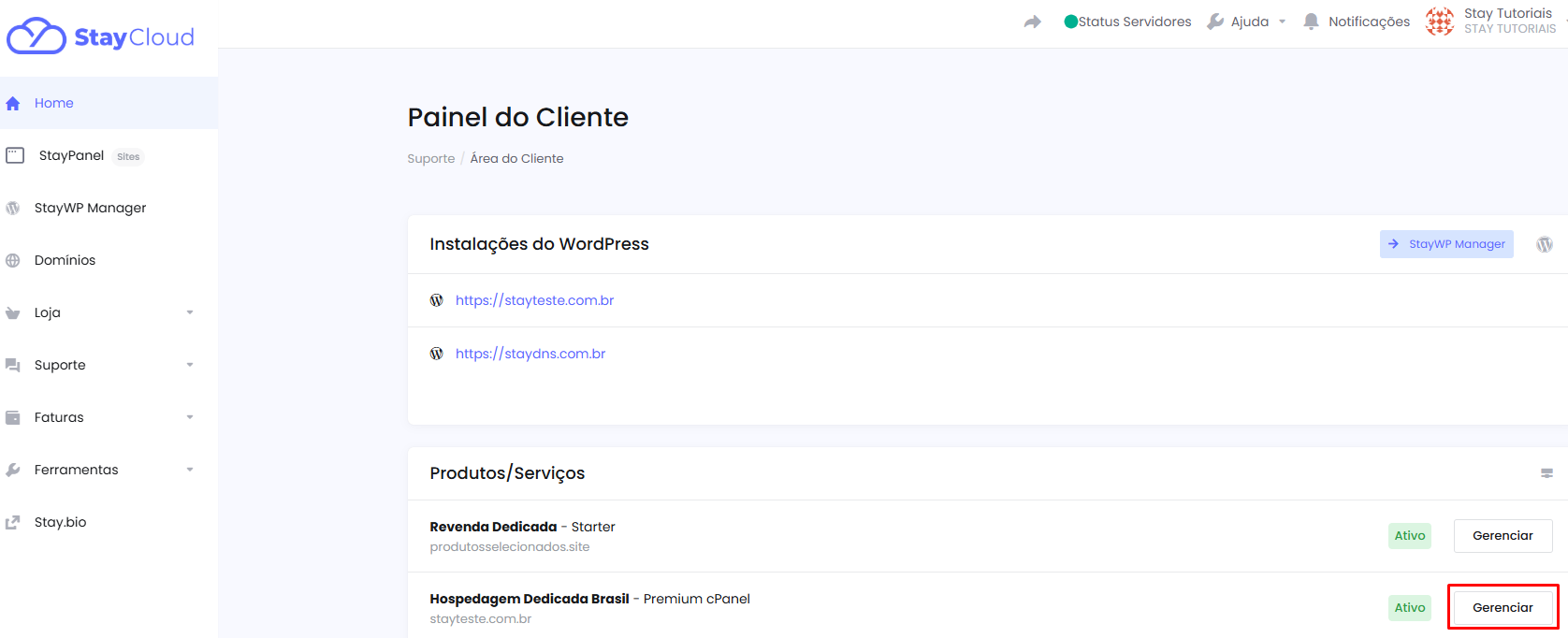Click the Loja basket icon
This screenshot has width=1568, height=638.
[x=13, y=313]
